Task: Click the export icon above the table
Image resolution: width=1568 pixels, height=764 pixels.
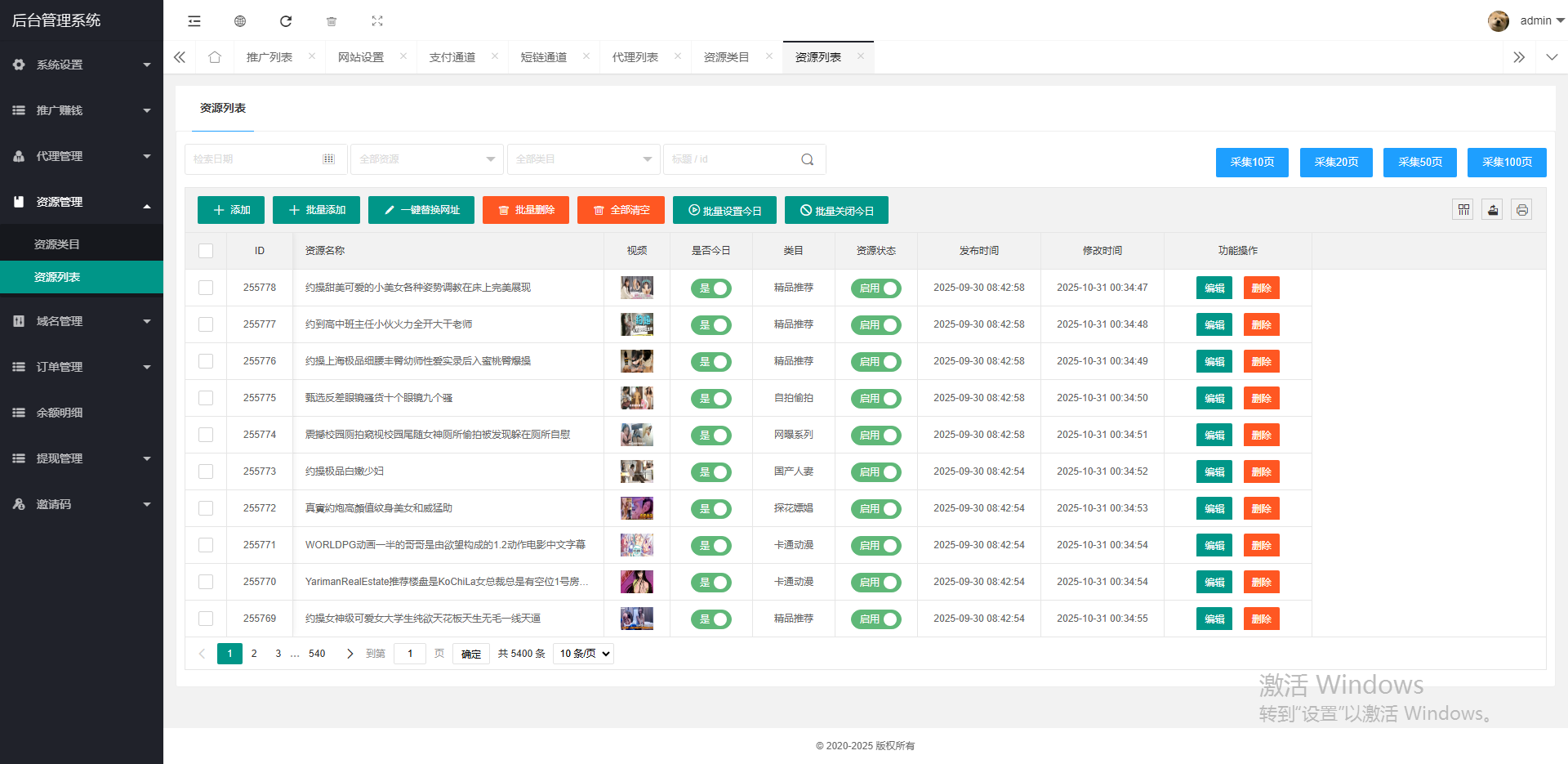Action: 1492,210
